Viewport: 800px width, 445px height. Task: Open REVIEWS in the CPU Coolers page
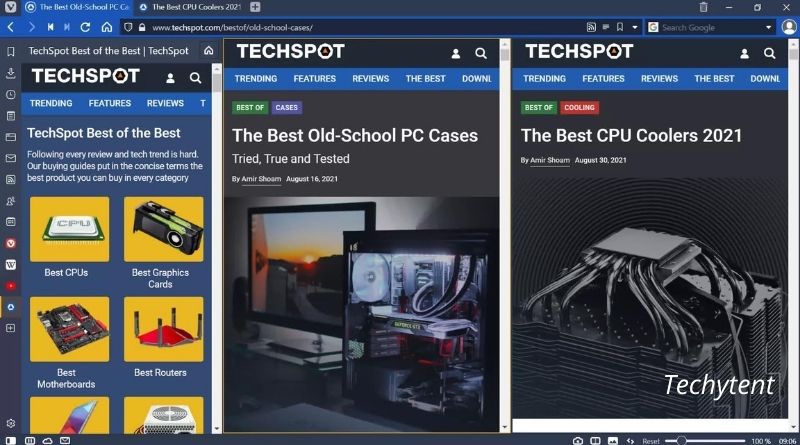coord(660,79)
